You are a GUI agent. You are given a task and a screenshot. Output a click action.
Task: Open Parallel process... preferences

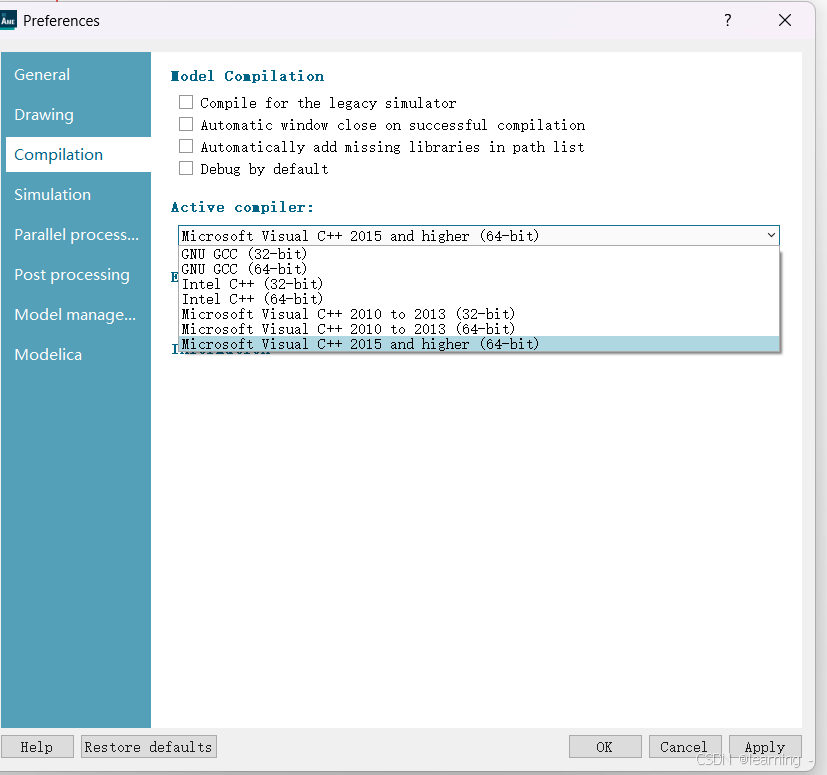click(x=76, y=235)
